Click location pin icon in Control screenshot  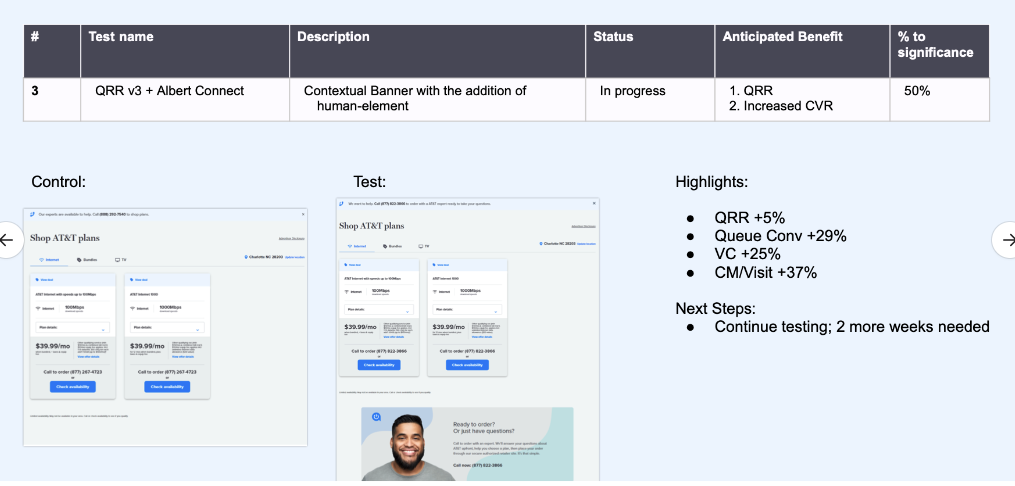245,257
